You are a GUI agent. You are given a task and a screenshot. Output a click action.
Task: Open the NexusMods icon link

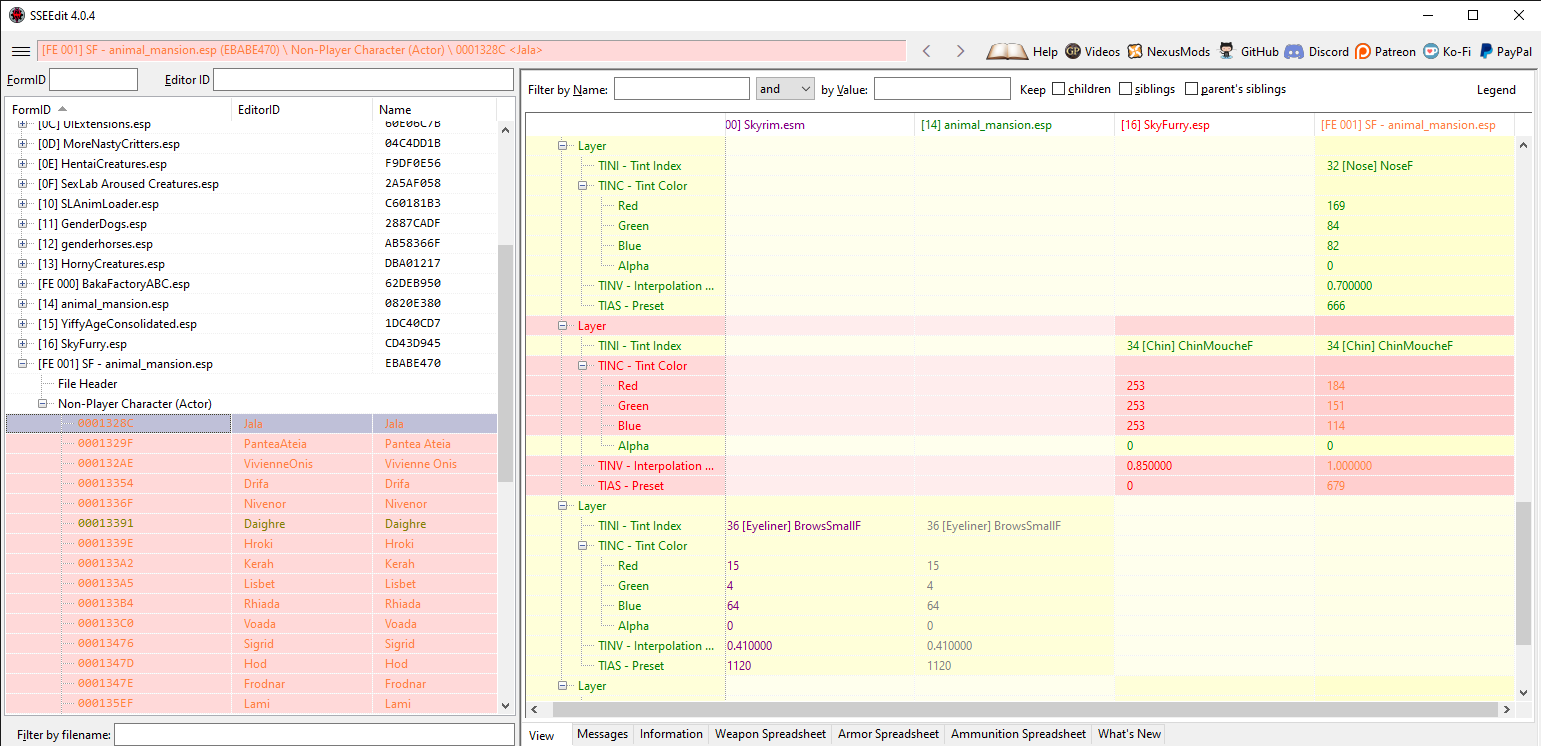[x=1135, y=51]
